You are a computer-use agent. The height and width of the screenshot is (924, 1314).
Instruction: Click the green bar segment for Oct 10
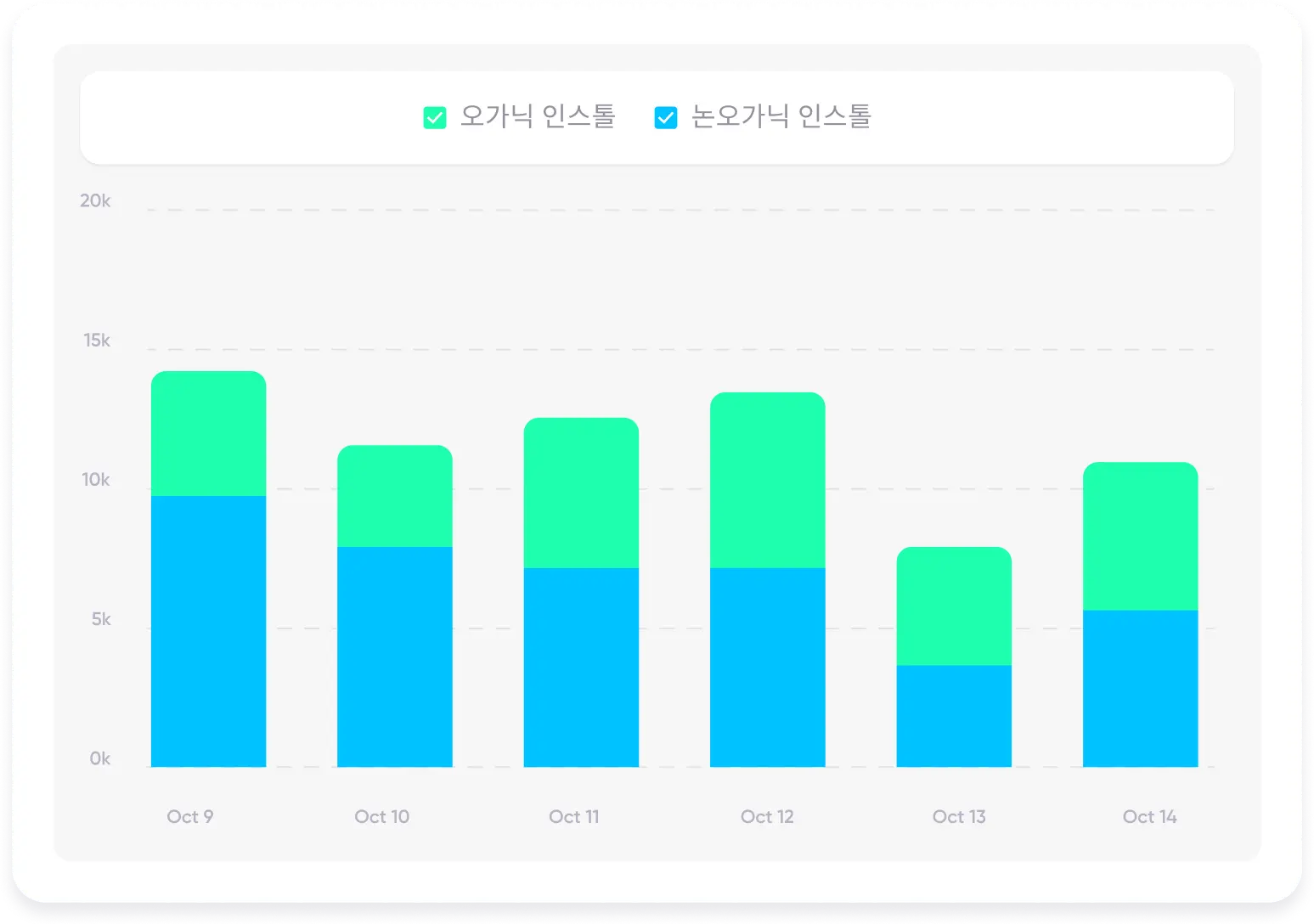394,496
